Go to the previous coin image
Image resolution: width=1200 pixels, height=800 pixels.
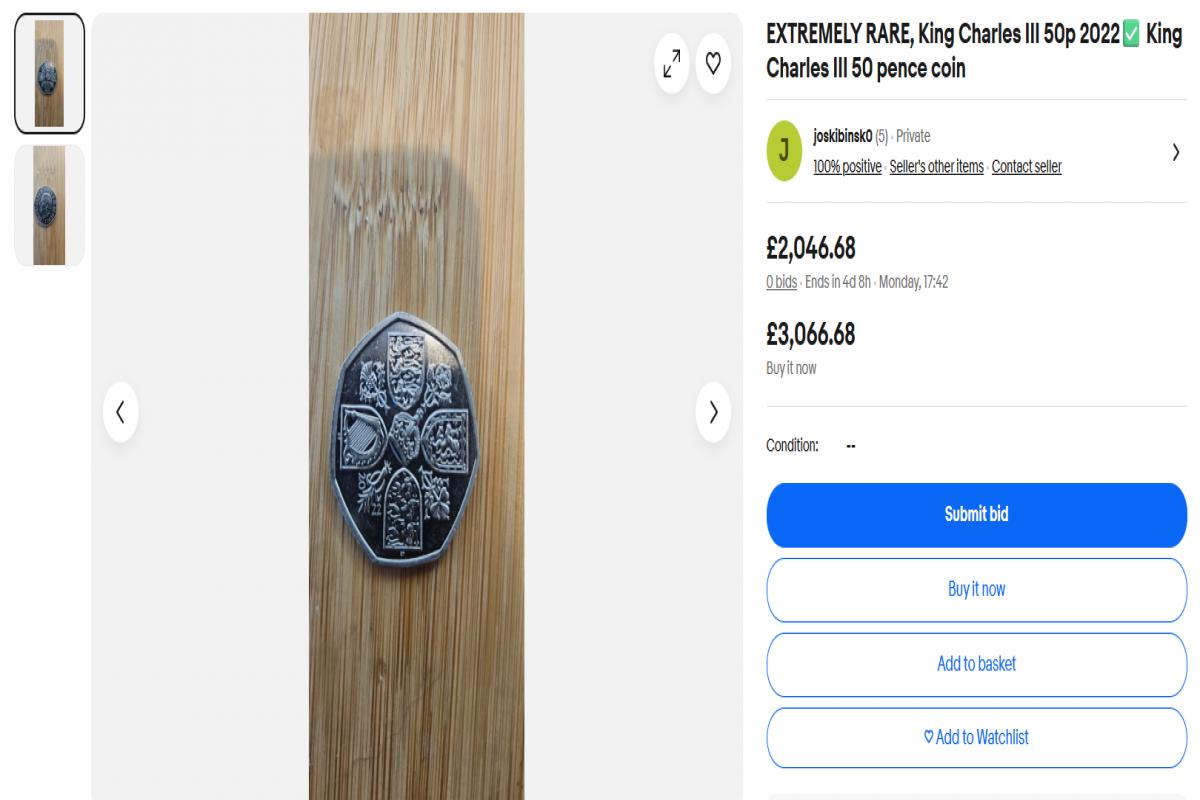click(x=120, y=412)
